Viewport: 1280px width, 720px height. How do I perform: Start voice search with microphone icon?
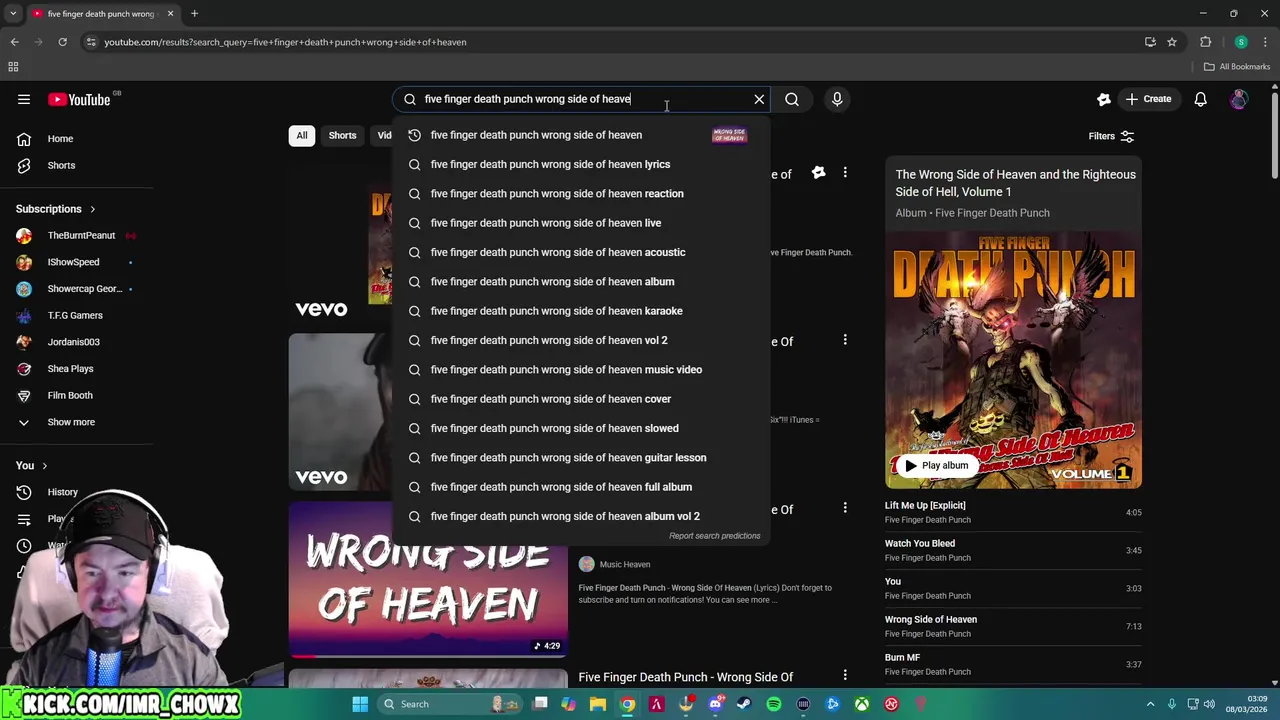coord(837,99)
